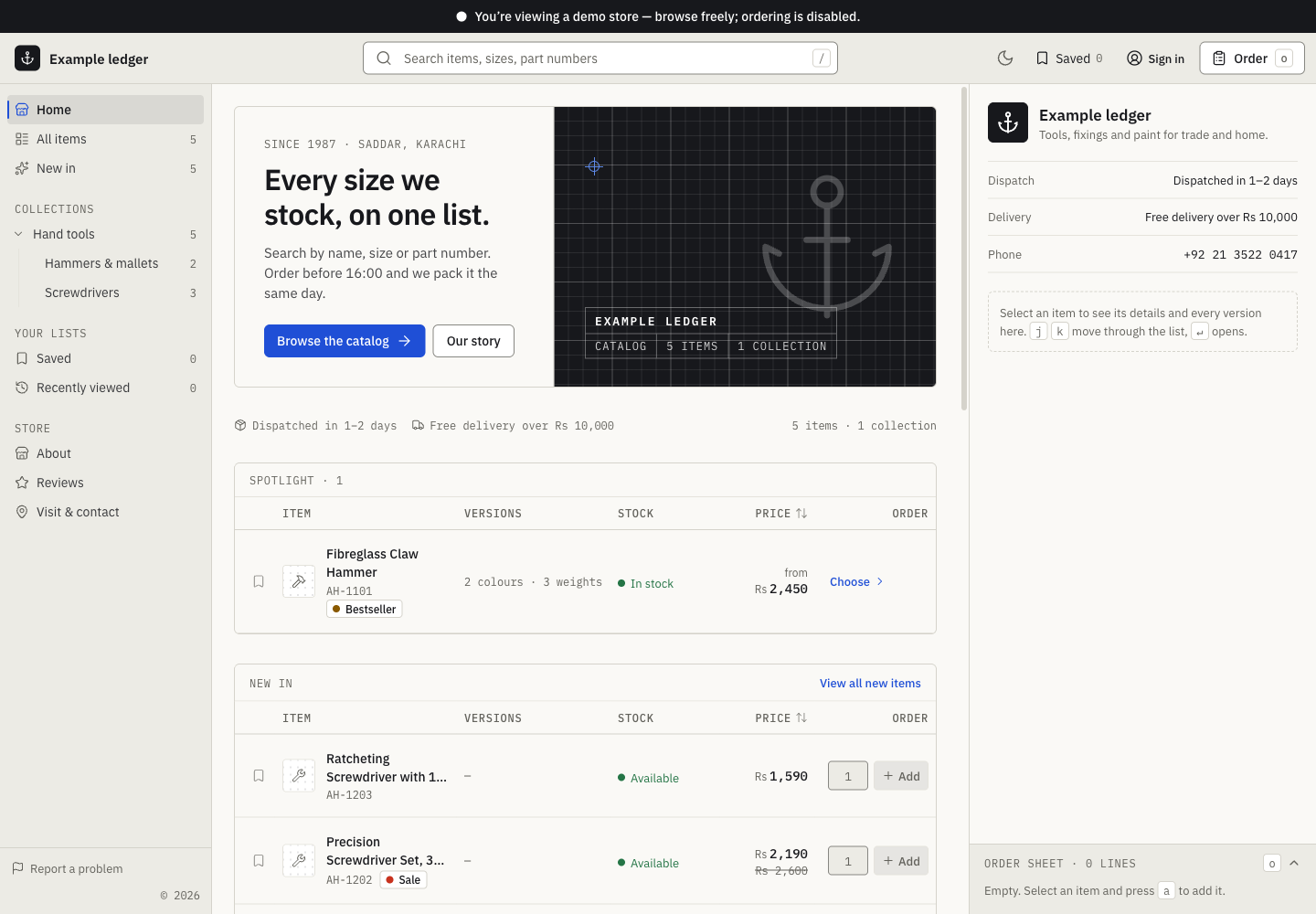Click quantity field for Precision Screwdriver Set
Screen dimensions: 1316x914
[x=848, y=861]
